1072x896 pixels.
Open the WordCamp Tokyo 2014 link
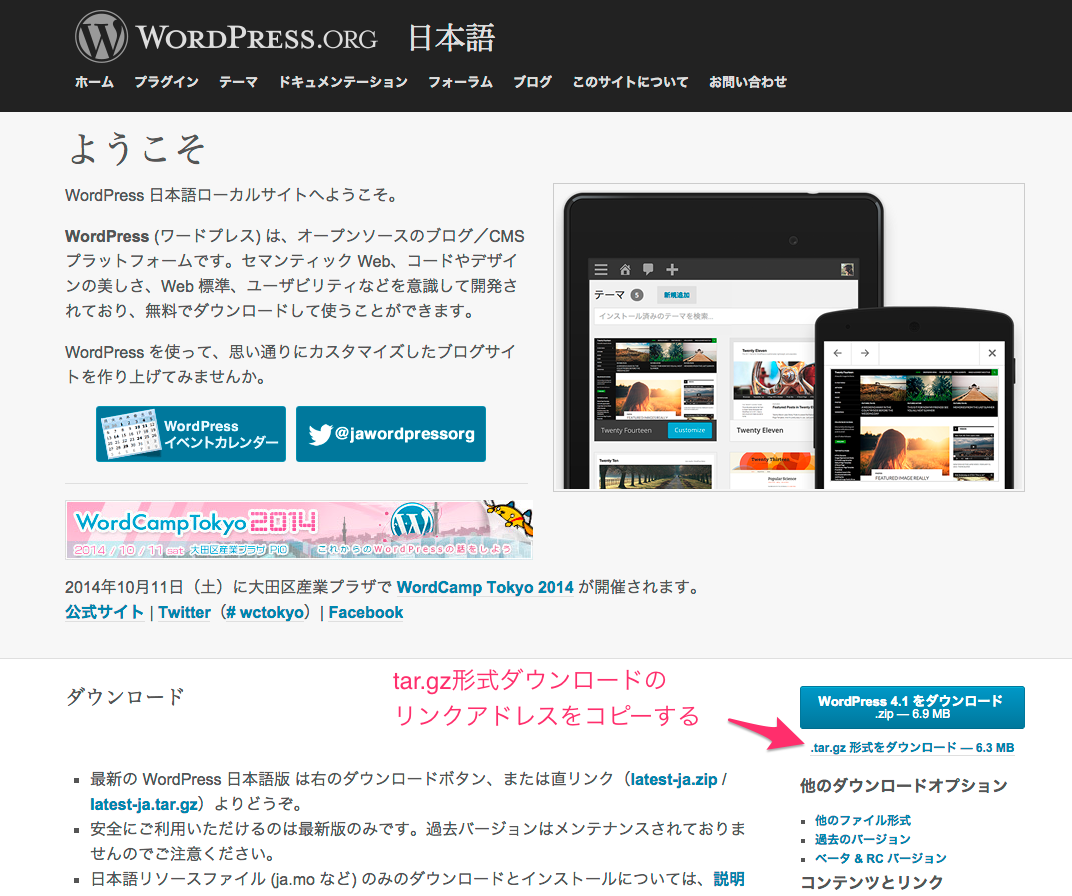[x=484, y=587]
